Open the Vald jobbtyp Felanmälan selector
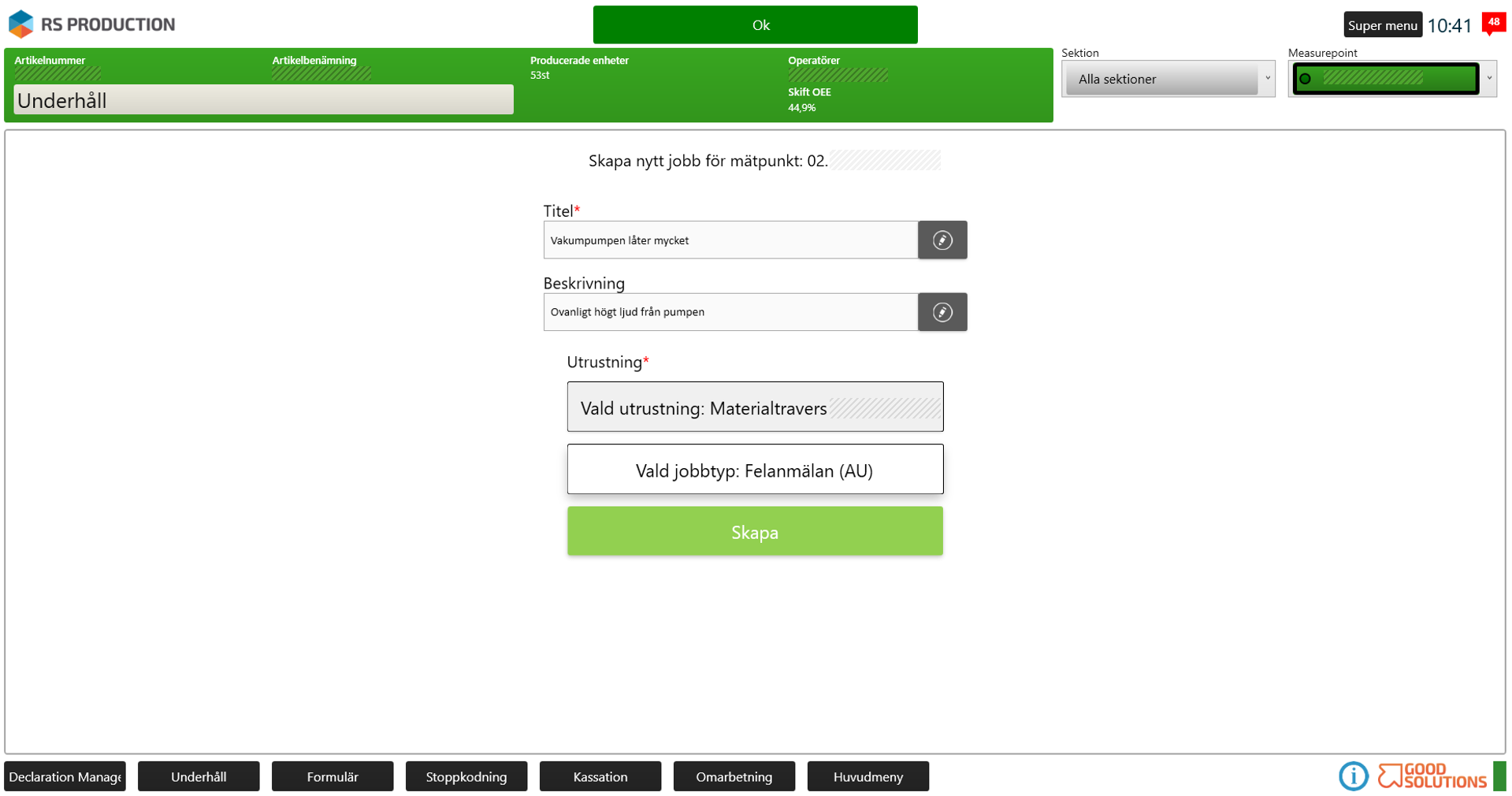This screenshot has width=1512, height=796. coord(755,470)
